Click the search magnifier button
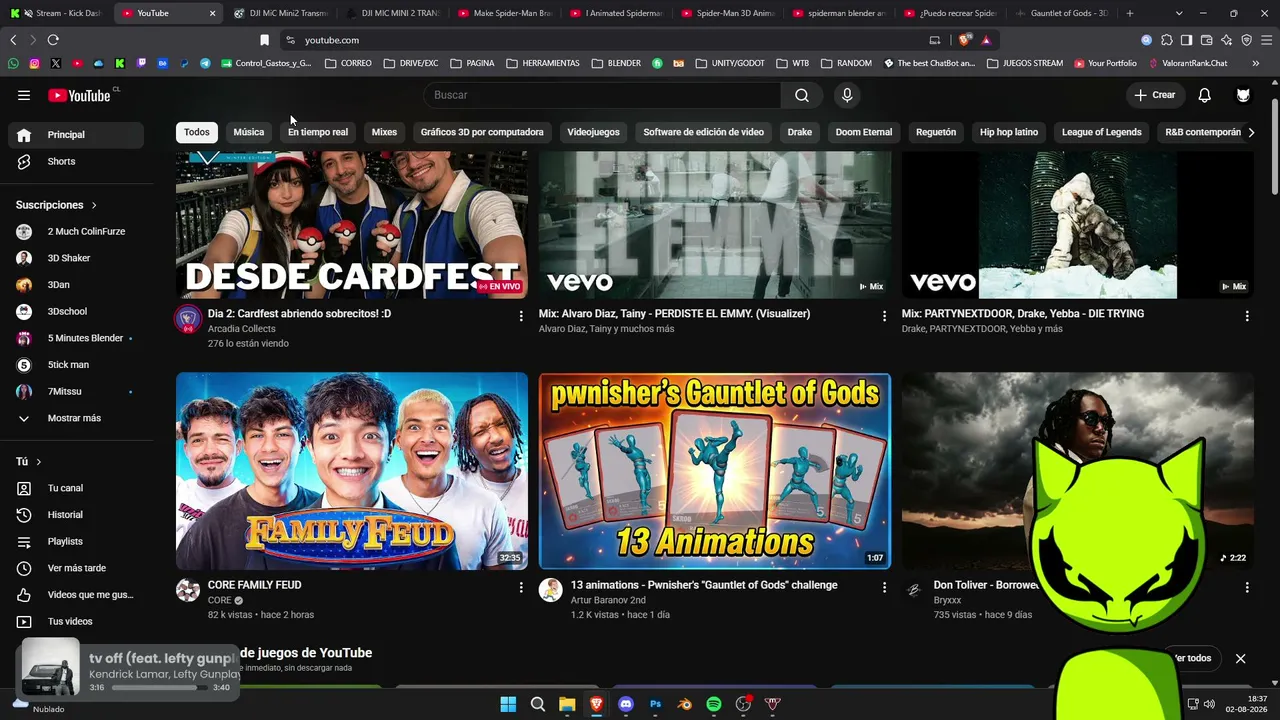Image resolution: width=1280 pixels, height=720 pixels. 802,95
